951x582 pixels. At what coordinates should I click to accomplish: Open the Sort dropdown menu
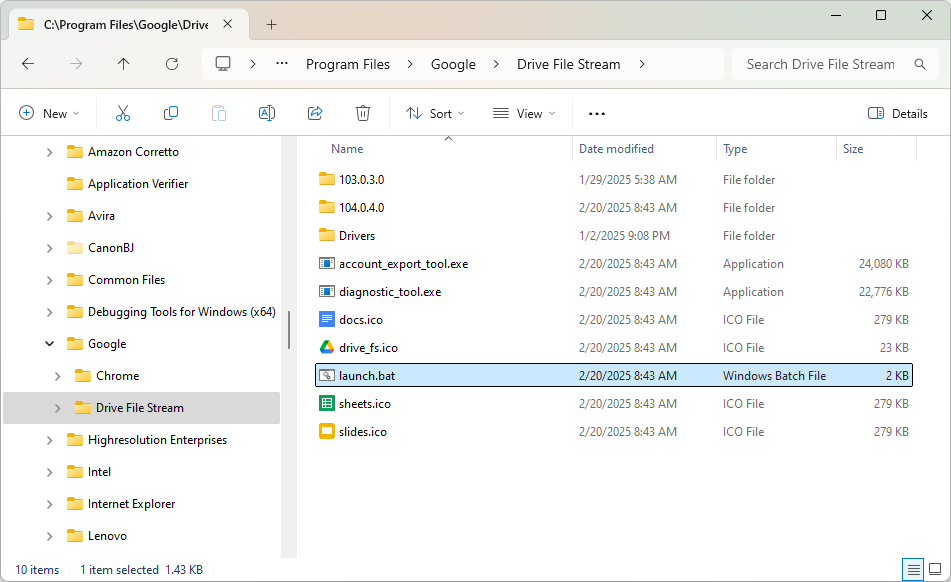435,113
